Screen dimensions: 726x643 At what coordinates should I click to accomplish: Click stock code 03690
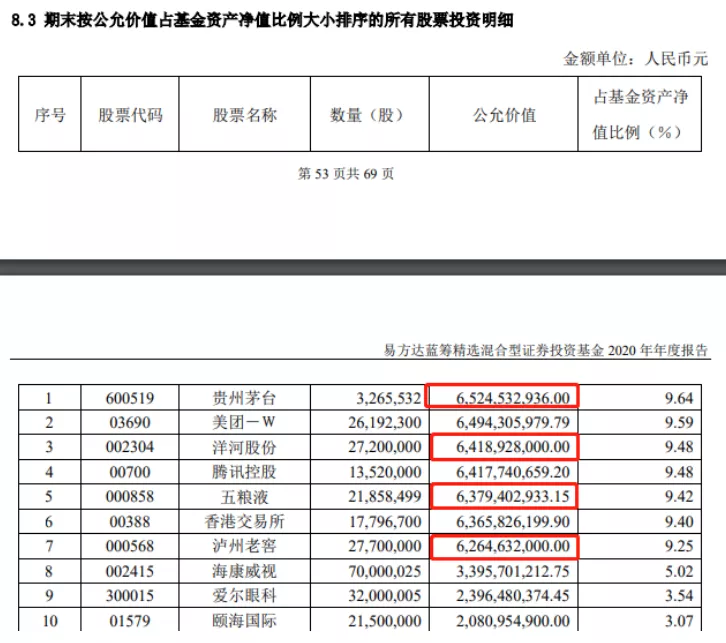[130, 422]
